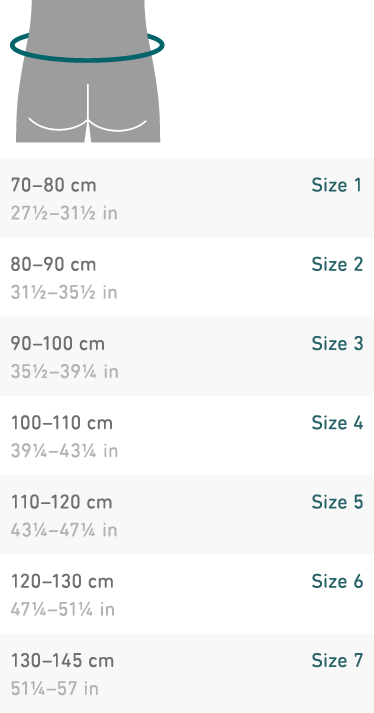
Task: Click the 47¼–51¼ in inch range
Action: pos(63,610)
